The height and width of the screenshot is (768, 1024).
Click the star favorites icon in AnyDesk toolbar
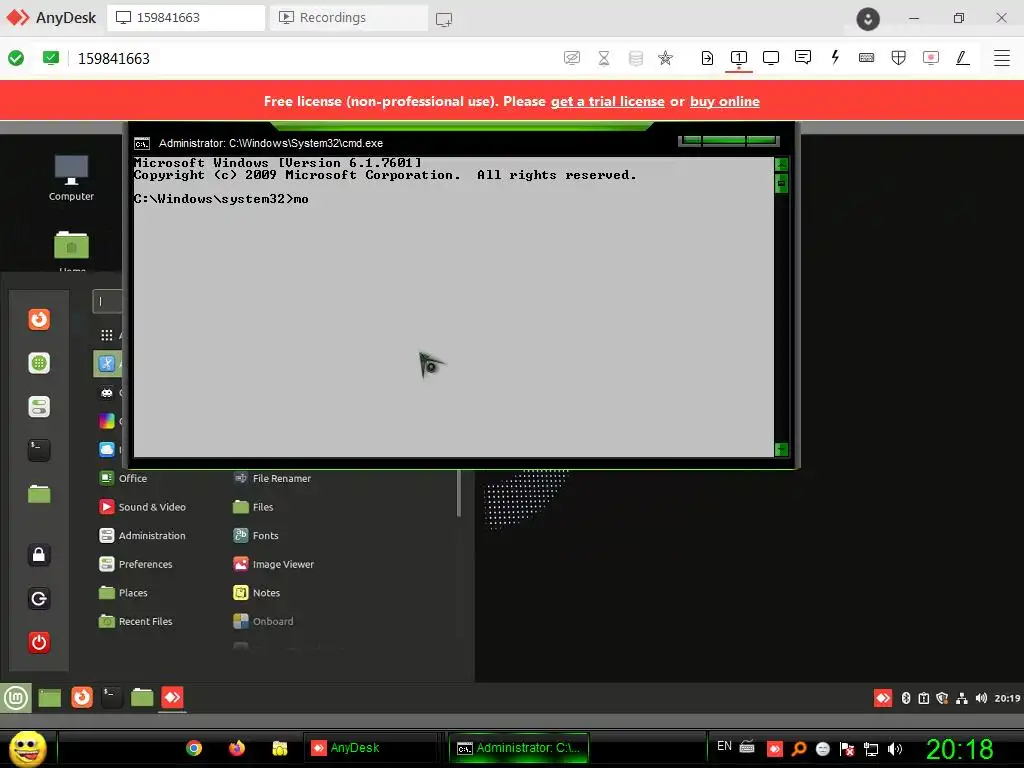(665, 58)
